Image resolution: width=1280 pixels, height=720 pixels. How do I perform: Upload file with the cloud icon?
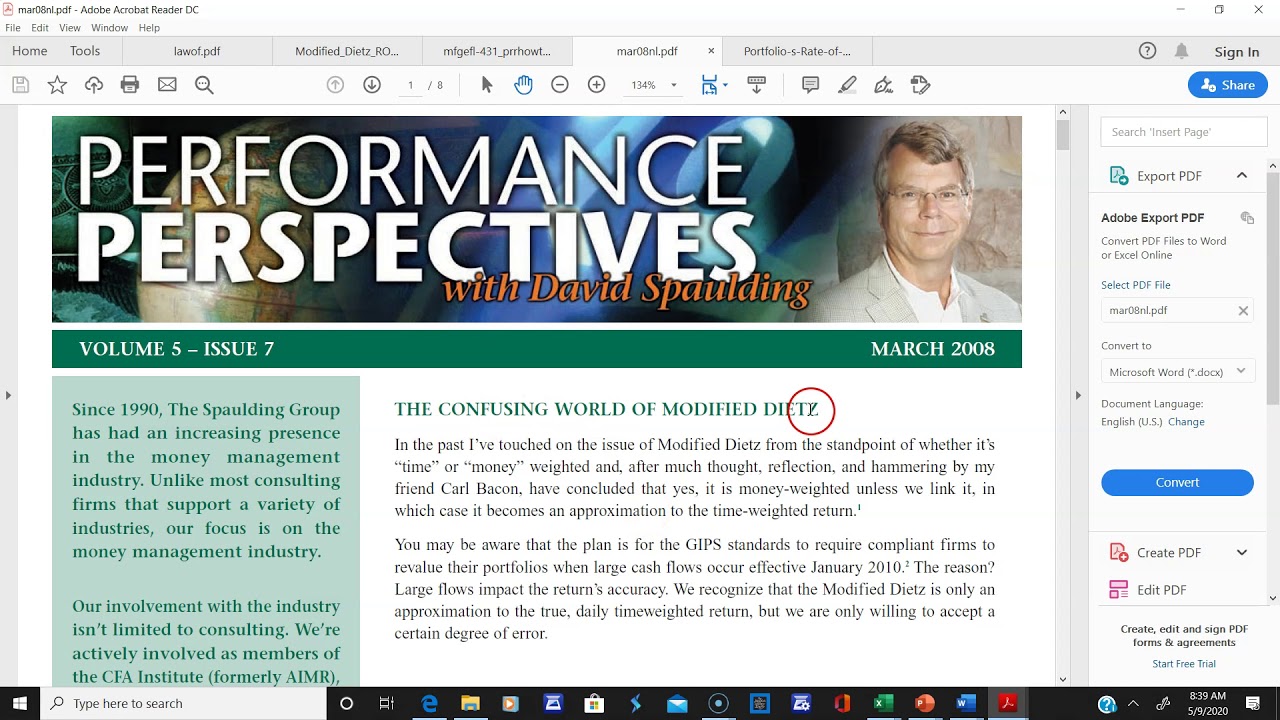tap(94, 85)
